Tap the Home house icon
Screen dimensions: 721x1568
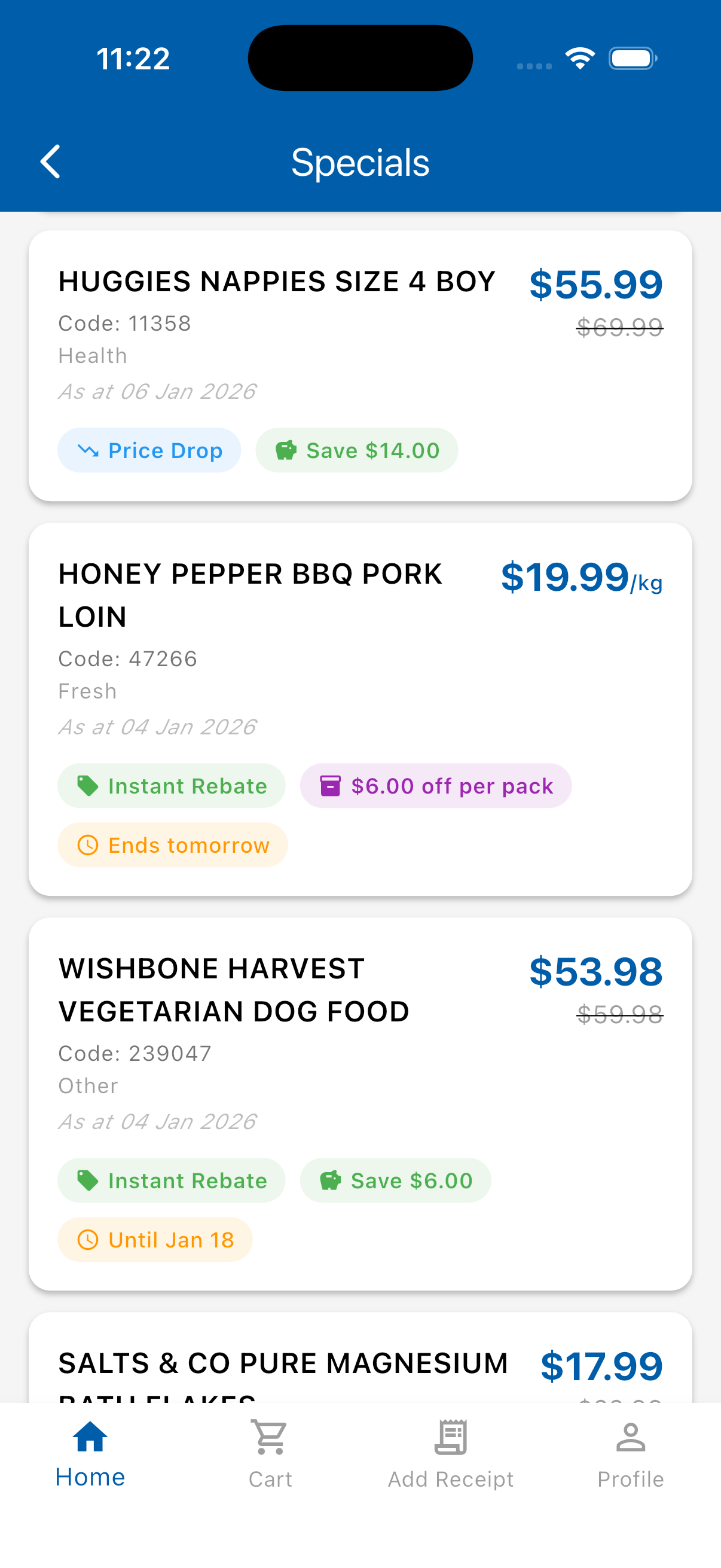coord(90,1437)
